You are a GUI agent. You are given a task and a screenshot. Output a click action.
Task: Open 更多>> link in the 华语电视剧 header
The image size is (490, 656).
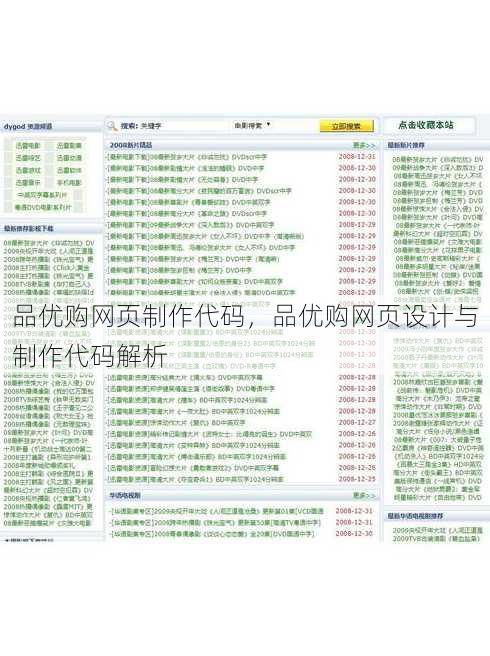click(x=364, y=495)
